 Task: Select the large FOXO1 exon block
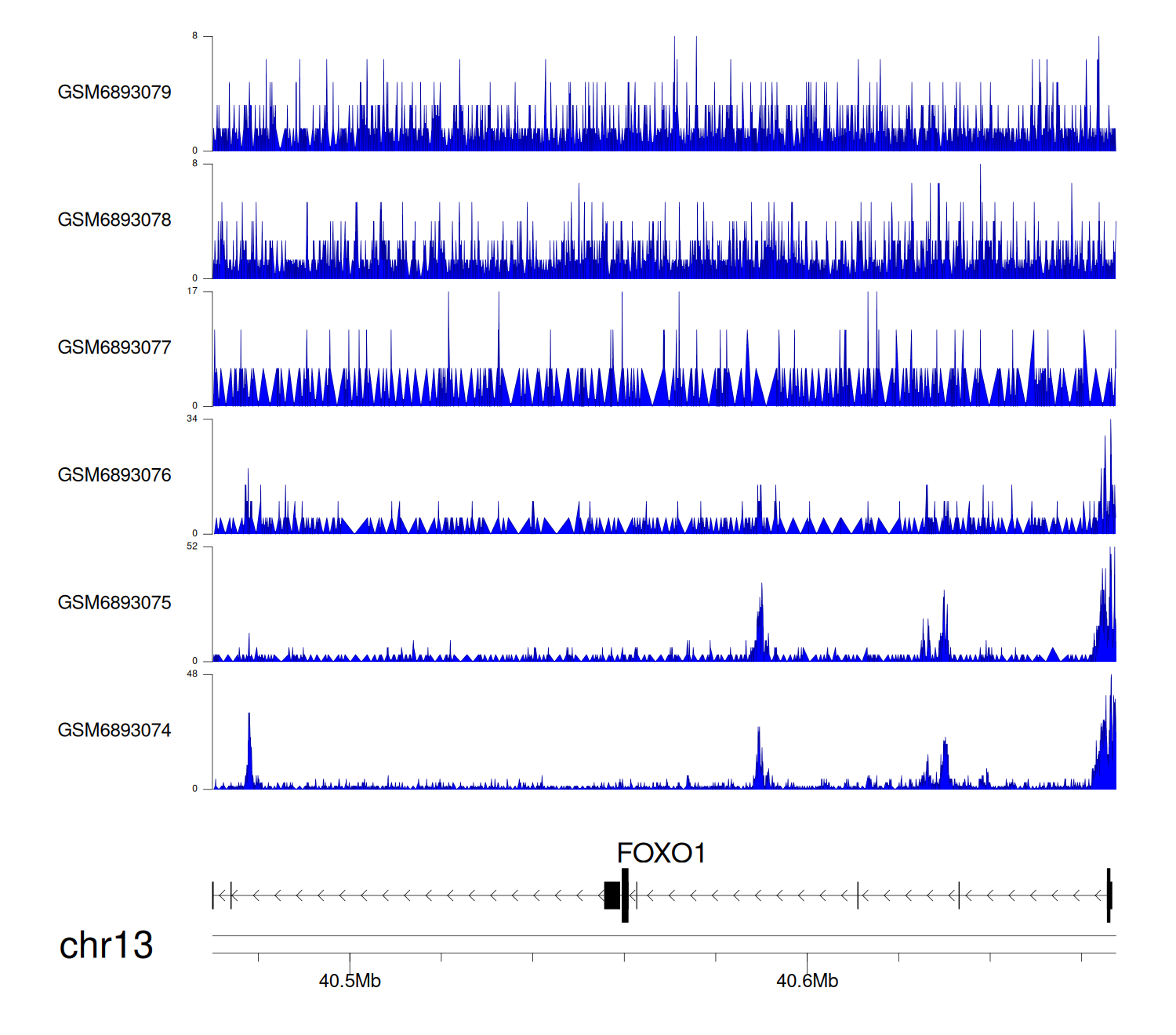pyautogui.click(x=612, y=895)
